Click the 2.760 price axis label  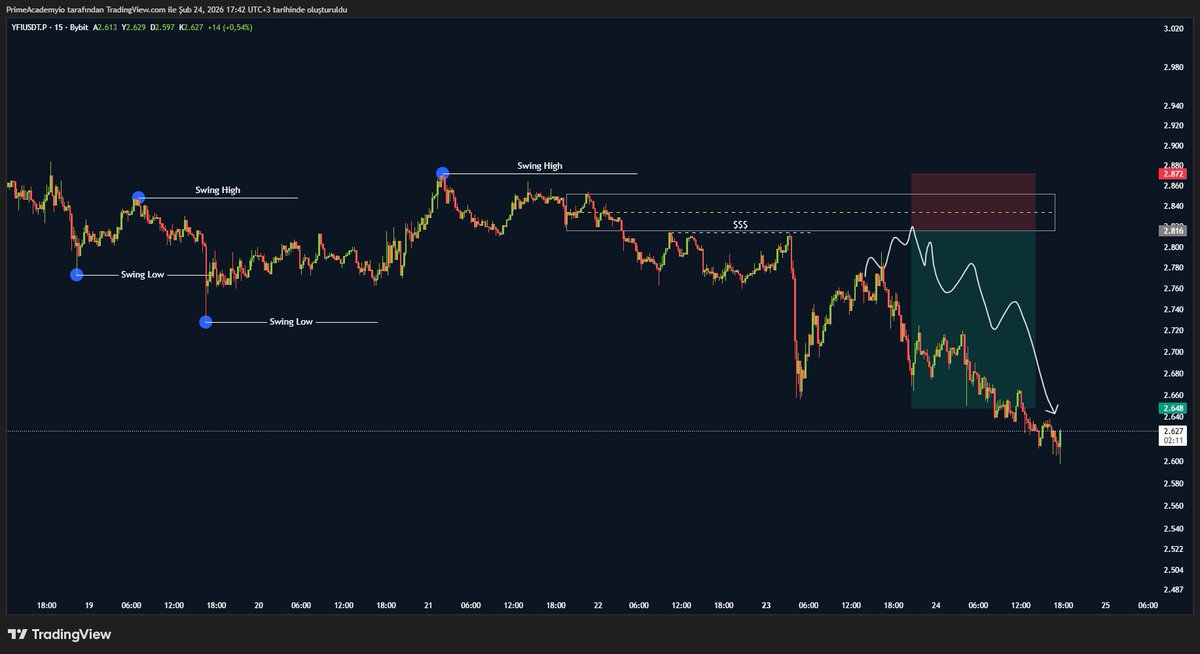tap(1173, 289)
